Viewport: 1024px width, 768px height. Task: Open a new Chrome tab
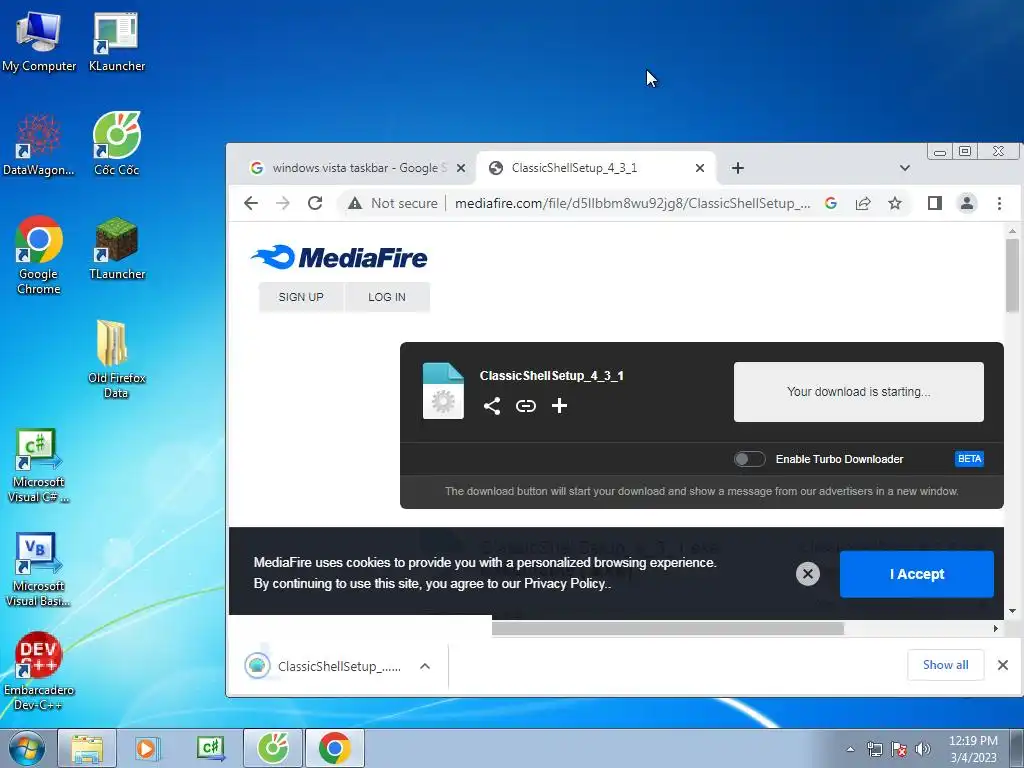click(737, 168)
